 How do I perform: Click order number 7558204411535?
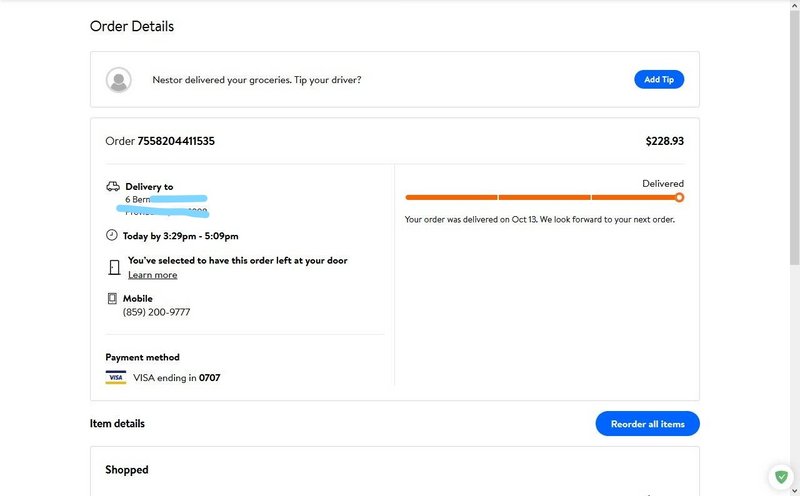176,141
